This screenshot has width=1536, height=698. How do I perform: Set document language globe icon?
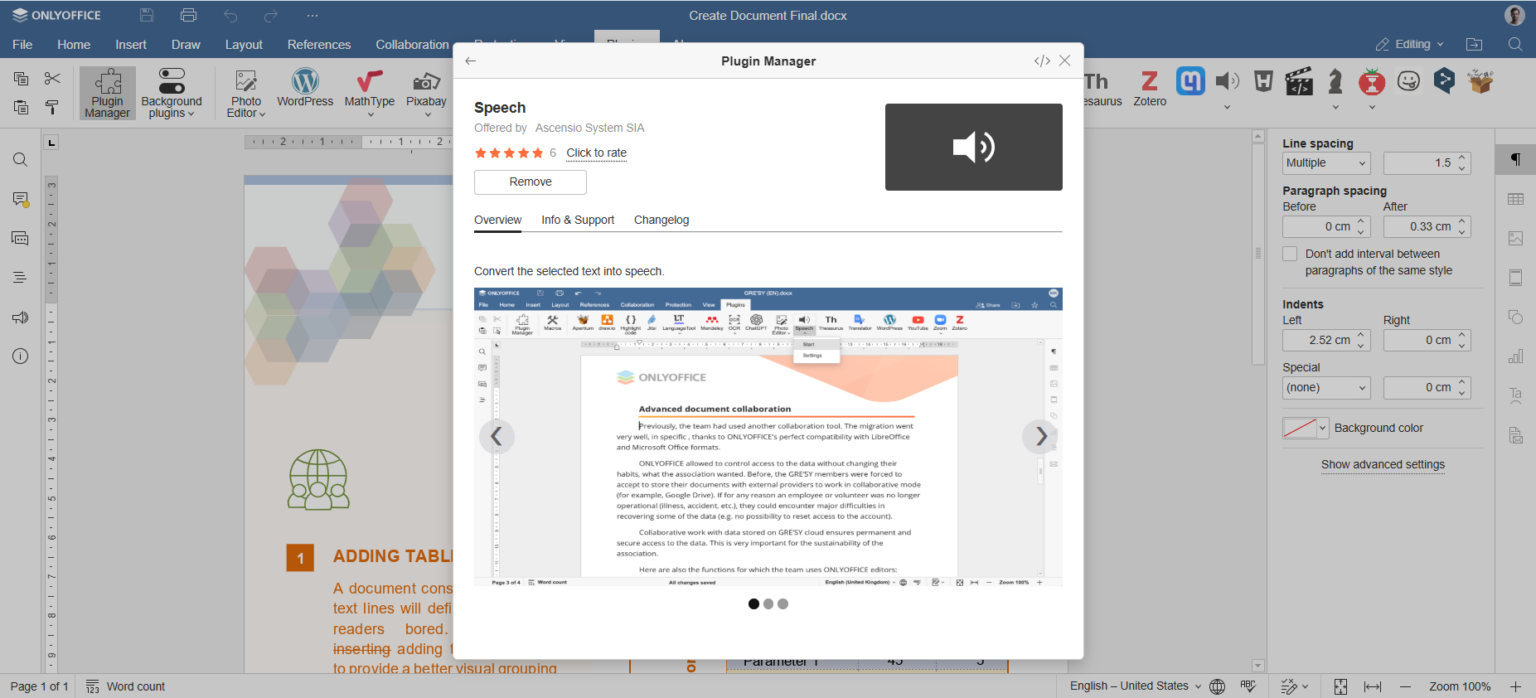coord(1217,686)
